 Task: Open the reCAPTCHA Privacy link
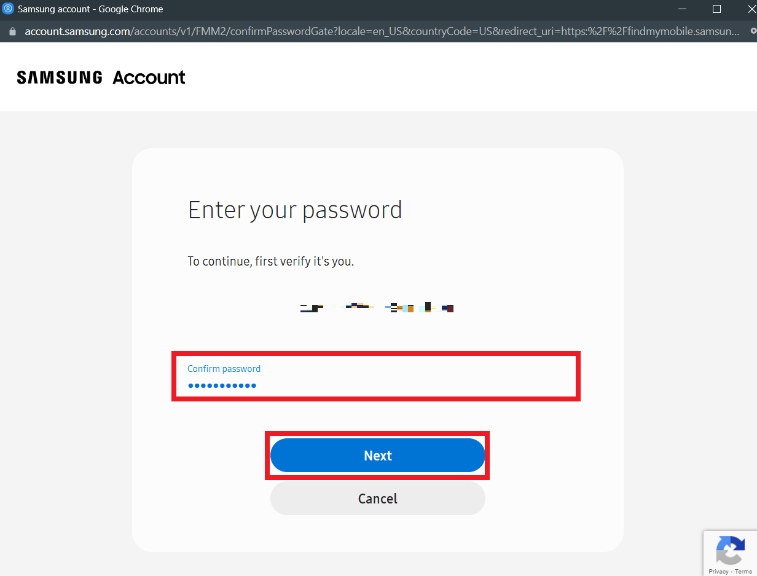coord(718,571)
